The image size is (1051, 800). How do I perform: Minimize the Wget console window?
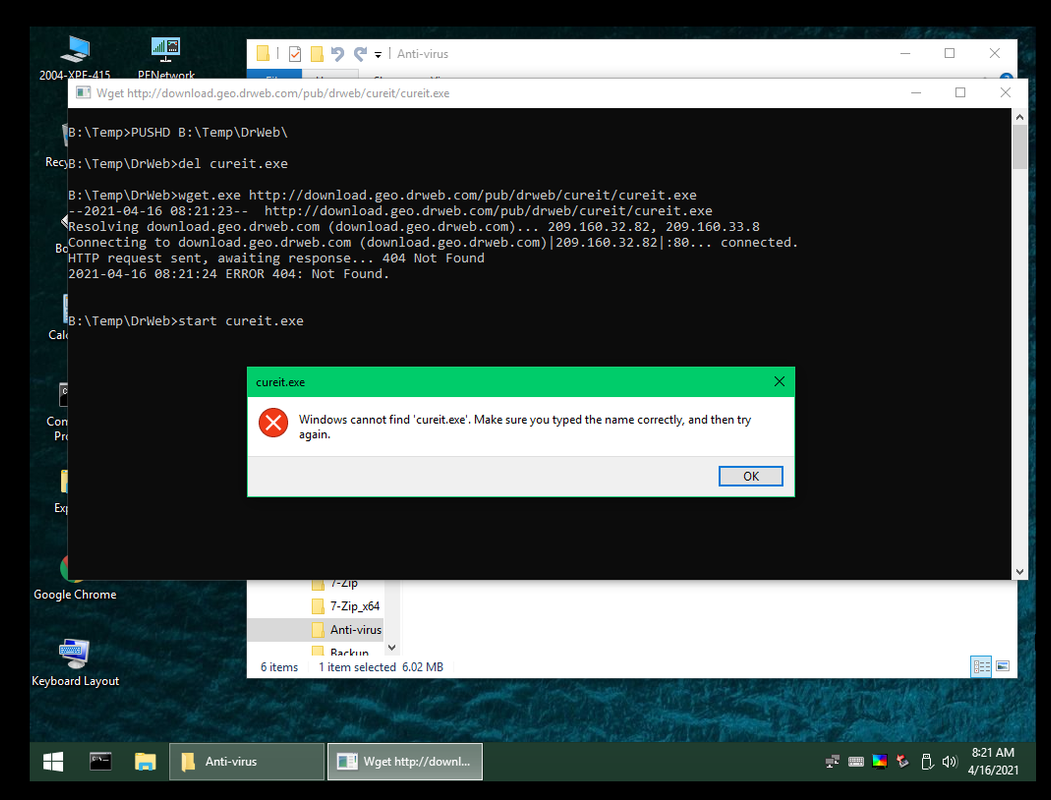[x=916, y=92]
